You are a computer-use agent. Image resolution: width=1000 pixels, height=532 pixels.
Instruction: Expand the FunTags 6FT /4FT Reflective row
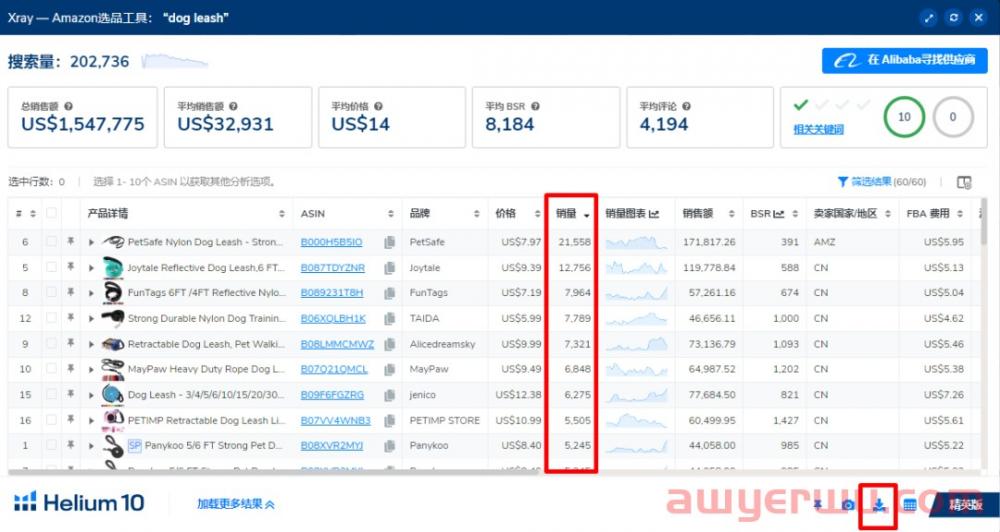pyautogui.click(x=91, y=293)
